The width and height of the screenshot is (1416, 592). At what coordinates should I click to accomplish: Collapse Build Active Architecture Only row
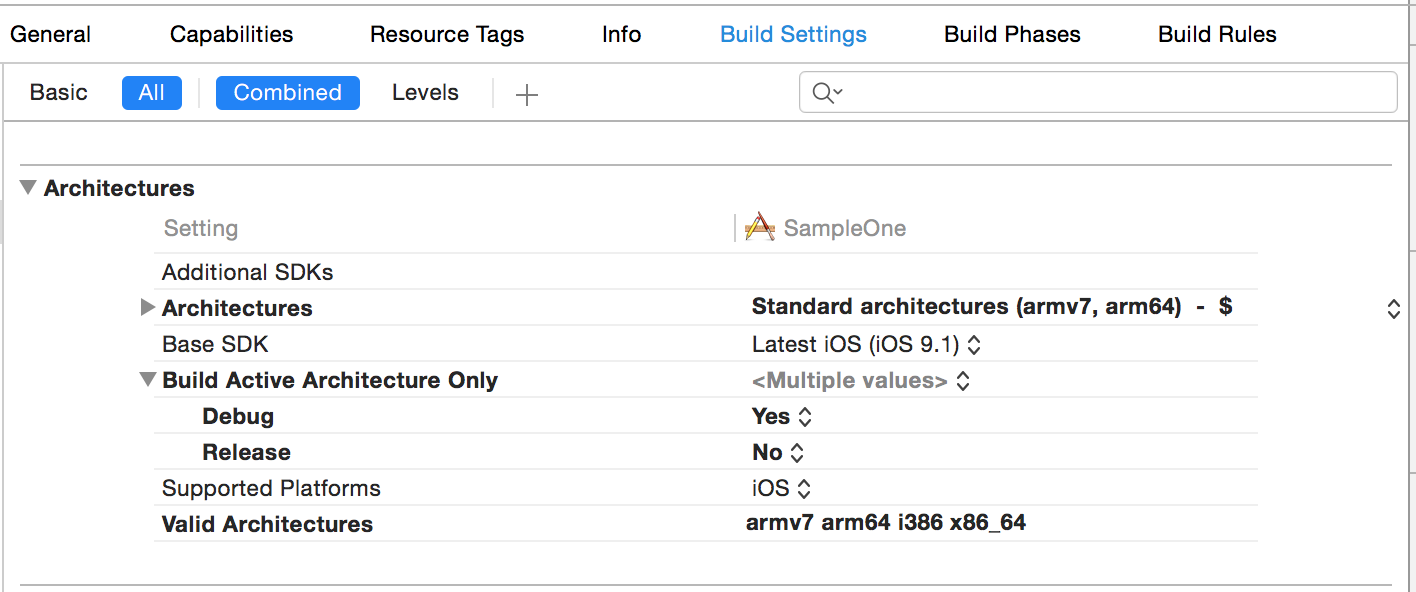pos(148,379)
